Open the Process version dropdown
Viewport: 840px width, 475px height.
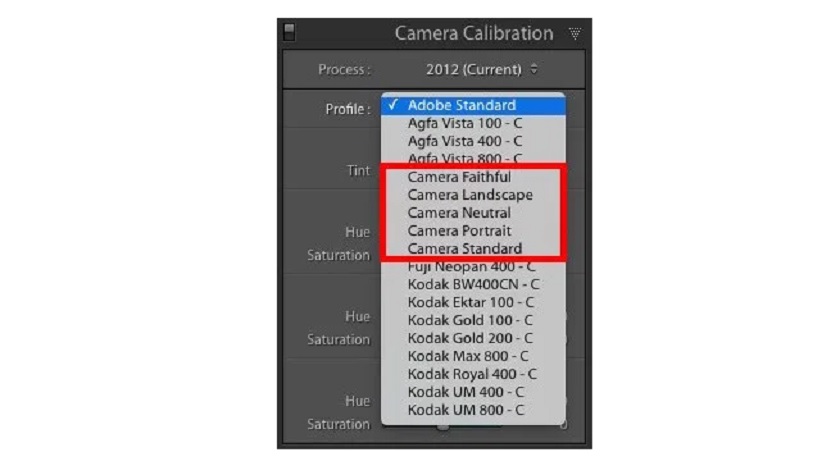pyautogui.click(x=482, y=70)
